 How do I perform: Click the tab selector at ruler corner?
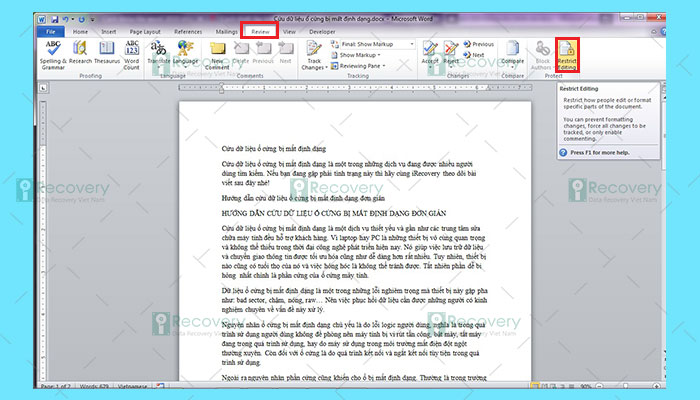43,88
